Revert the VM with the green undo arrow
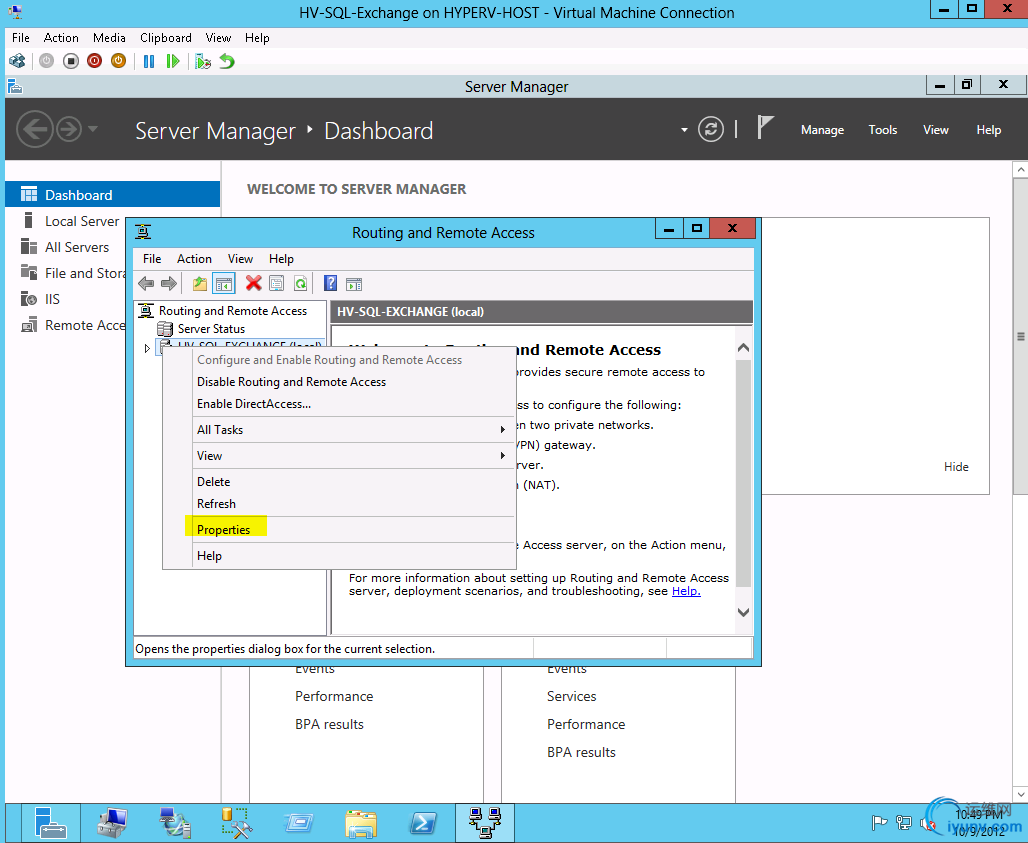1028x843 pixels. point(227,62)
